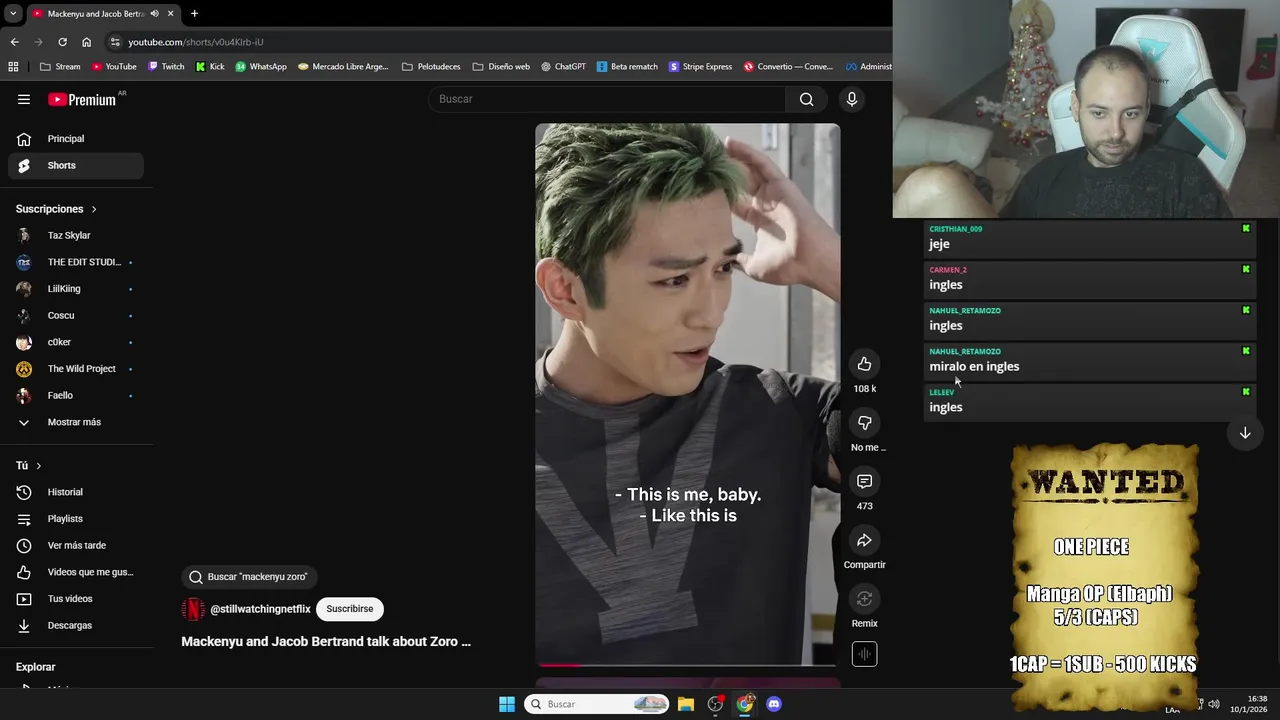Close the Mackenyu and Jacob Bertrand tab
This screenshot has width=1280, height=720.
point(170,14)
